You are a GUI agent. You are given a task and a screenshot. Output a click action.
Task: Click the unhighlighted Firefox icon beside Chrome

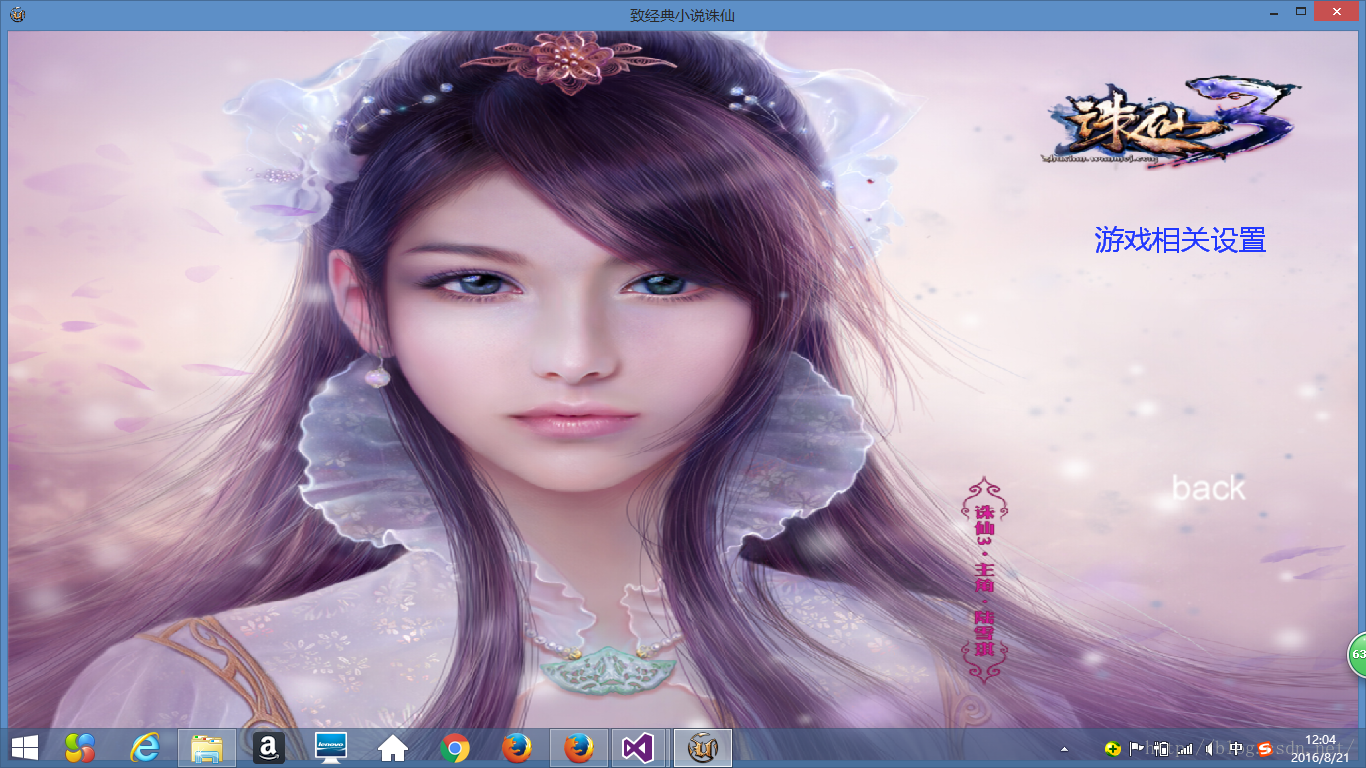(516, 747)
